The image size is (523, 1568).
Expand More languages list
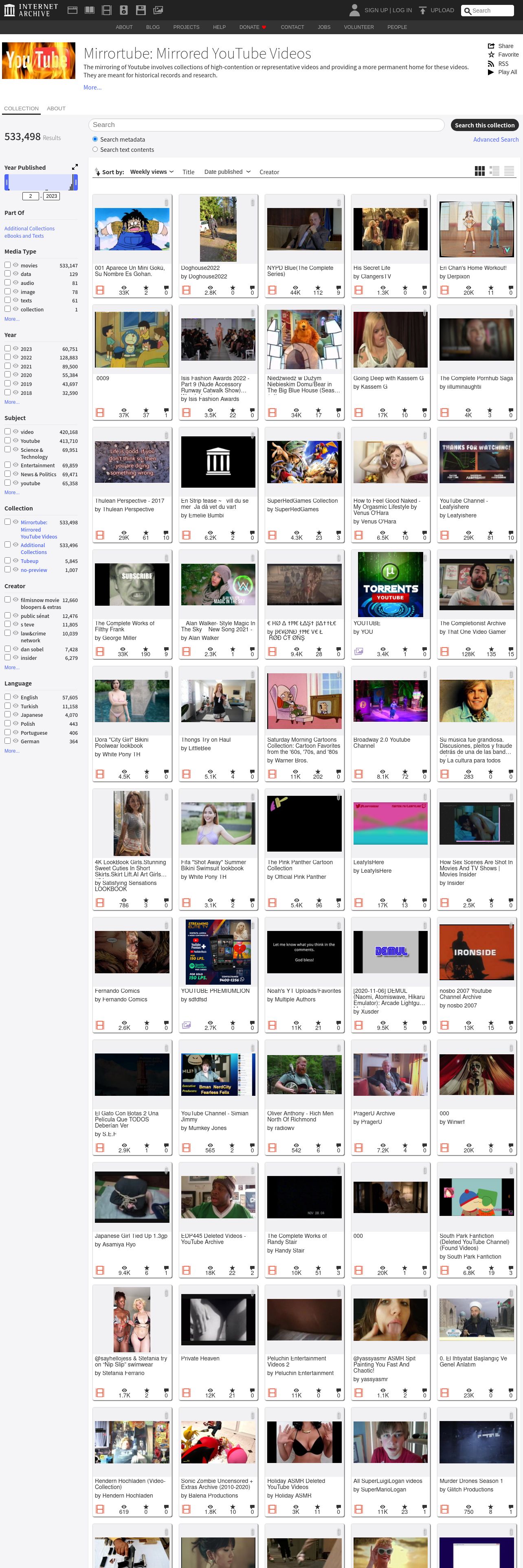[11, 751]
